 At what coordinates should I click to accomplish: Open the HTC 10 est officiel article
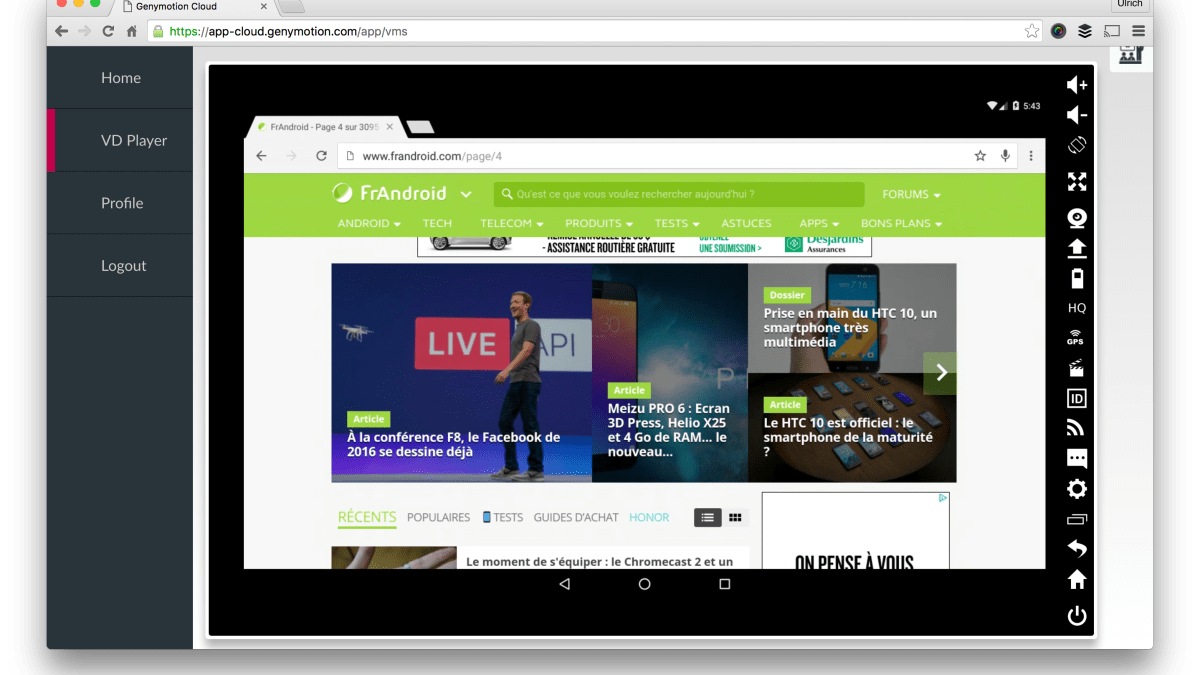coord(848,437)
